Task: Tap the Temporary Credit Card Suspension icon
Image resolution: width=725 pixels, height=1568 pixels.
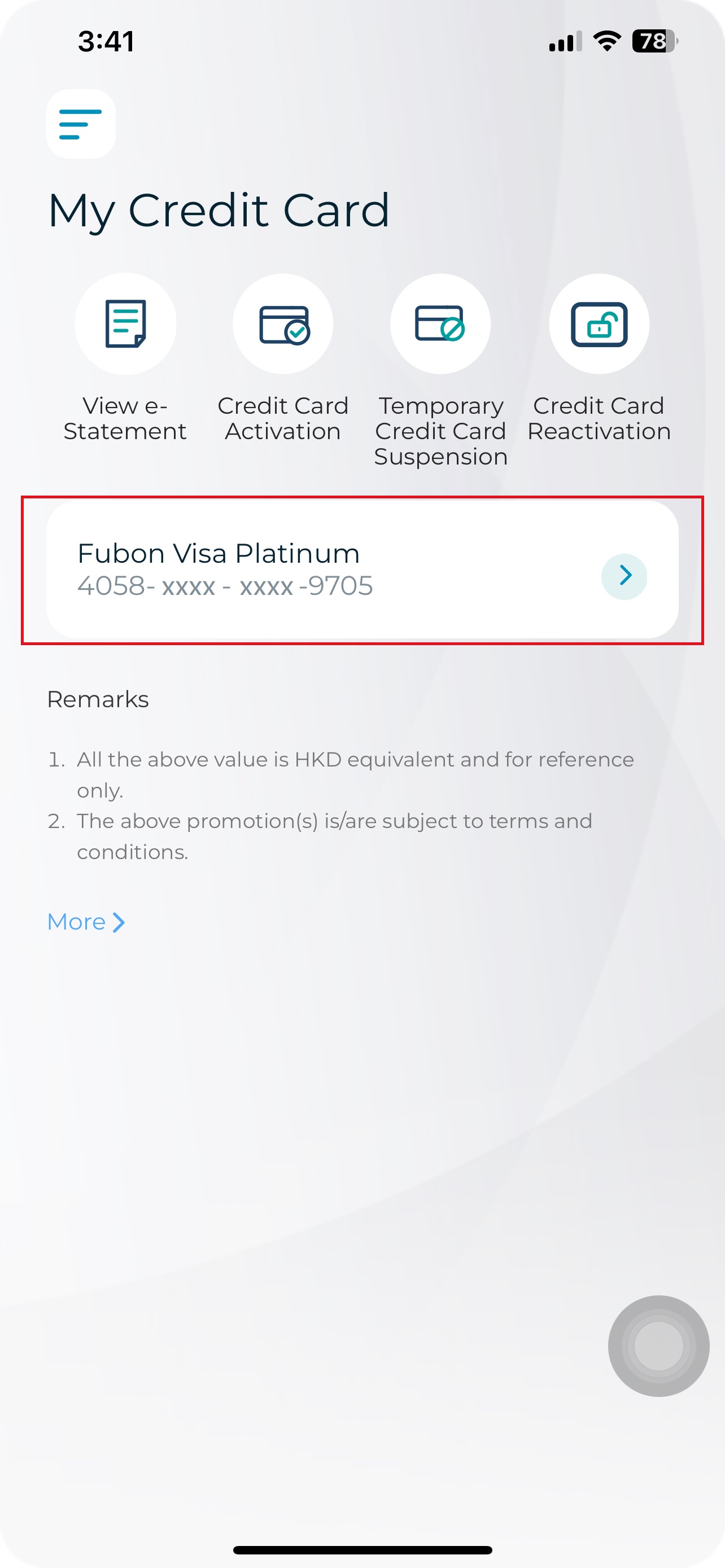Action: click(441, 324)
